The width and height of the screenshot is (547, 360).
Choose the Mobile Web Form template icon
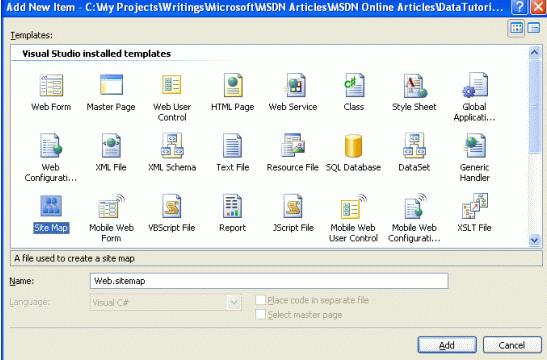(x=112, y=206)
